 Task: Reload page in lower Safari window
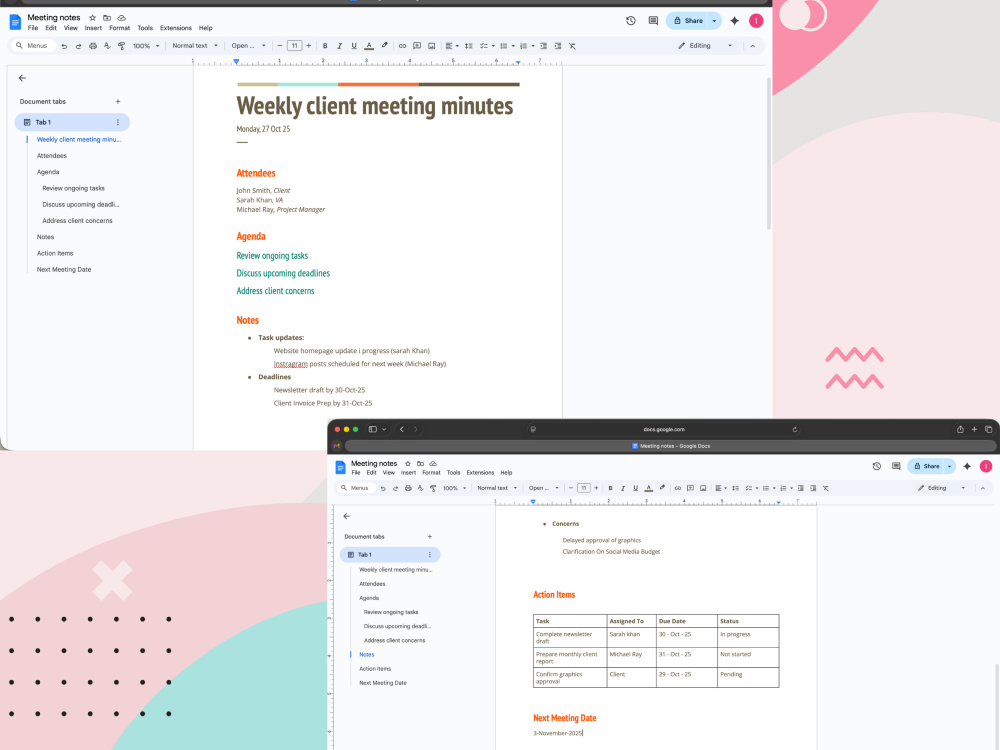click(795, 430)
